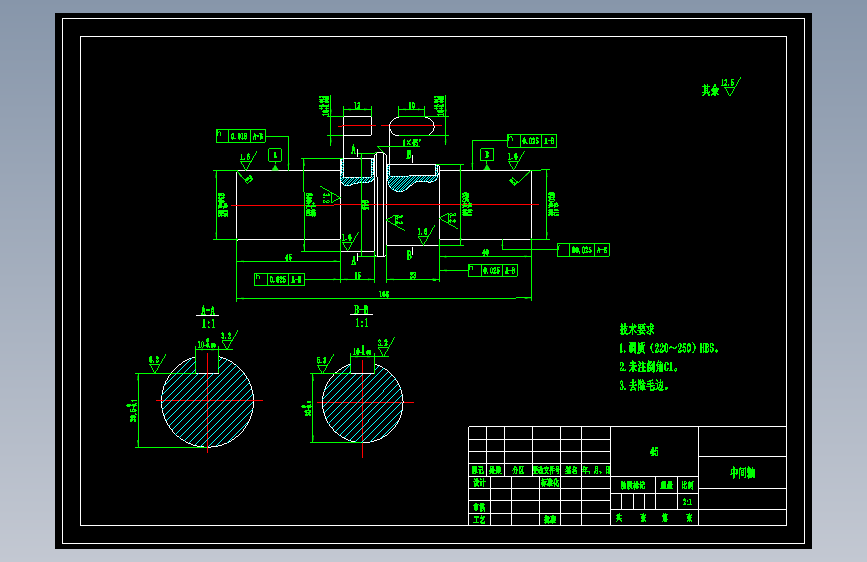Click the 2:1 scale cell in title block
The width and height of the screenshot is (867, 562).
(687, 502)
